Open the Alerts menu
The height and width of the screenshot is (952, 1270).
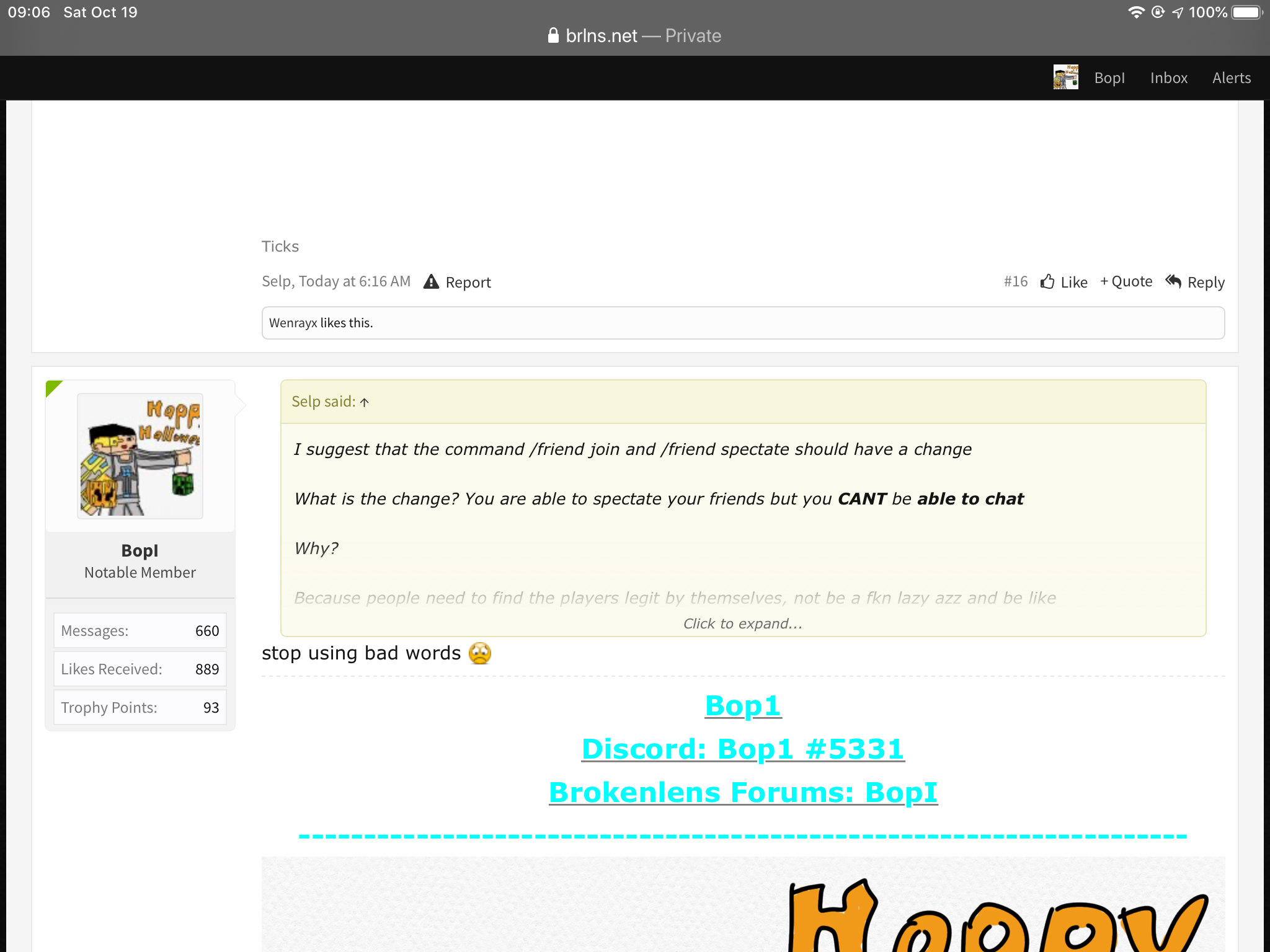[1232, 78]
